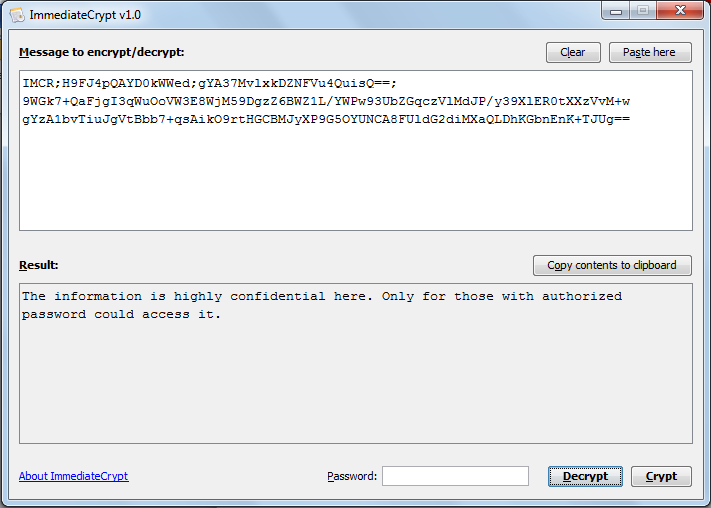
Task: Click the encrypted line ending in TJUg==
Action: point(326,118)
